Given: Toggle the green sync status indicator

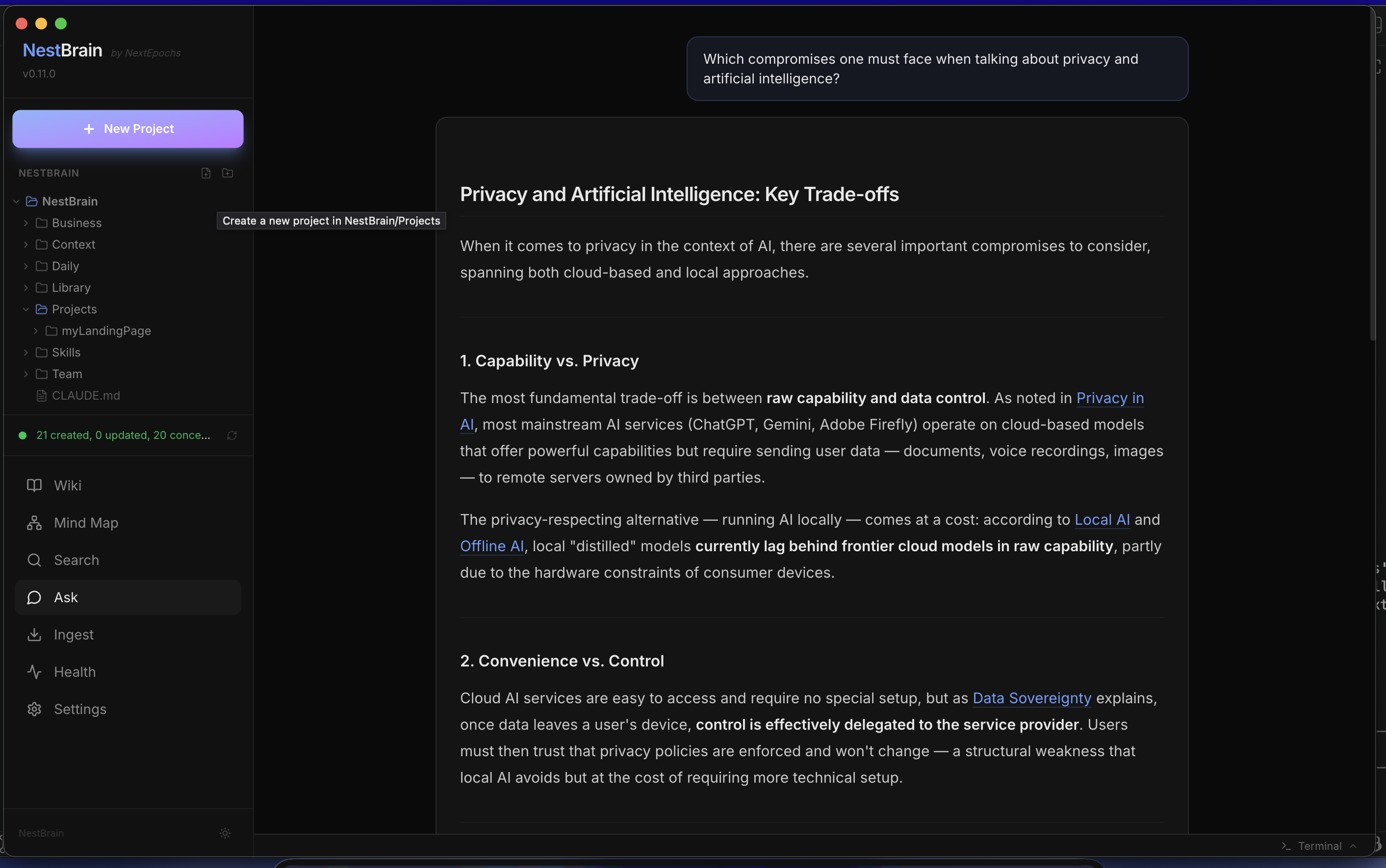Looking at the screenshot, I should (23, 435).
